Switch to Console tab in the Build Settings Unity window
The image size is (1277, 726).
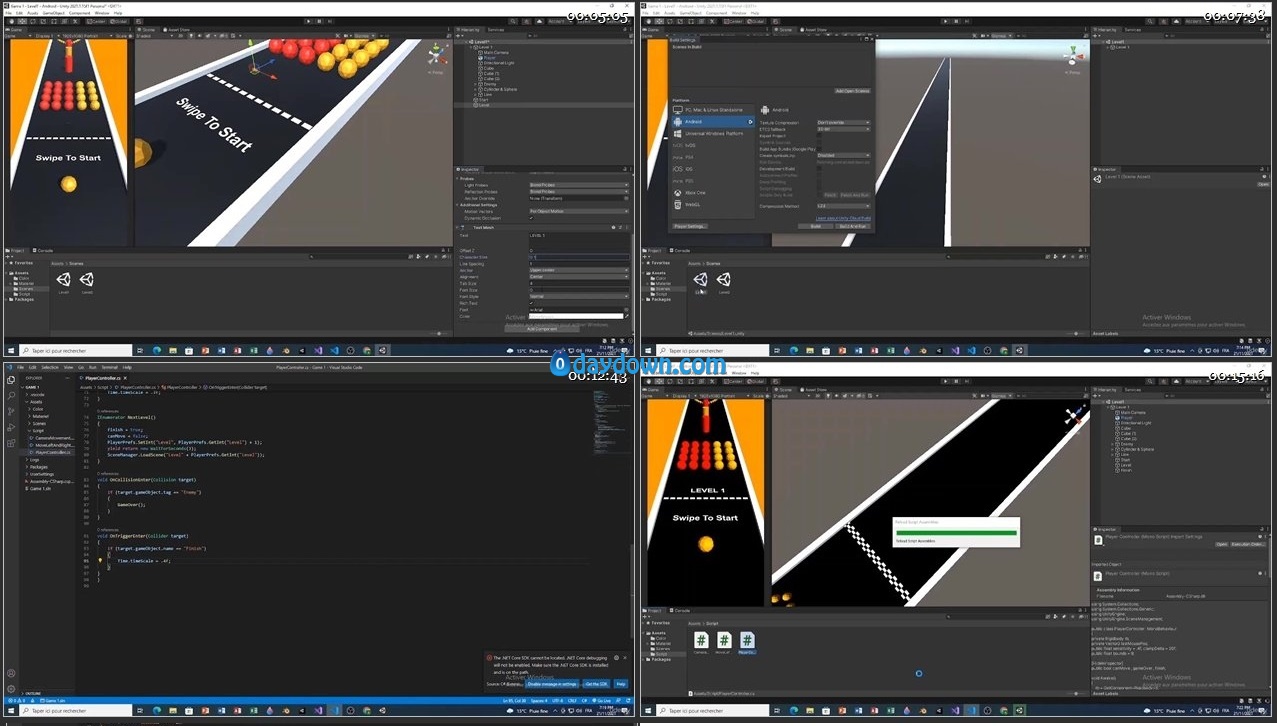coord(682,250)
